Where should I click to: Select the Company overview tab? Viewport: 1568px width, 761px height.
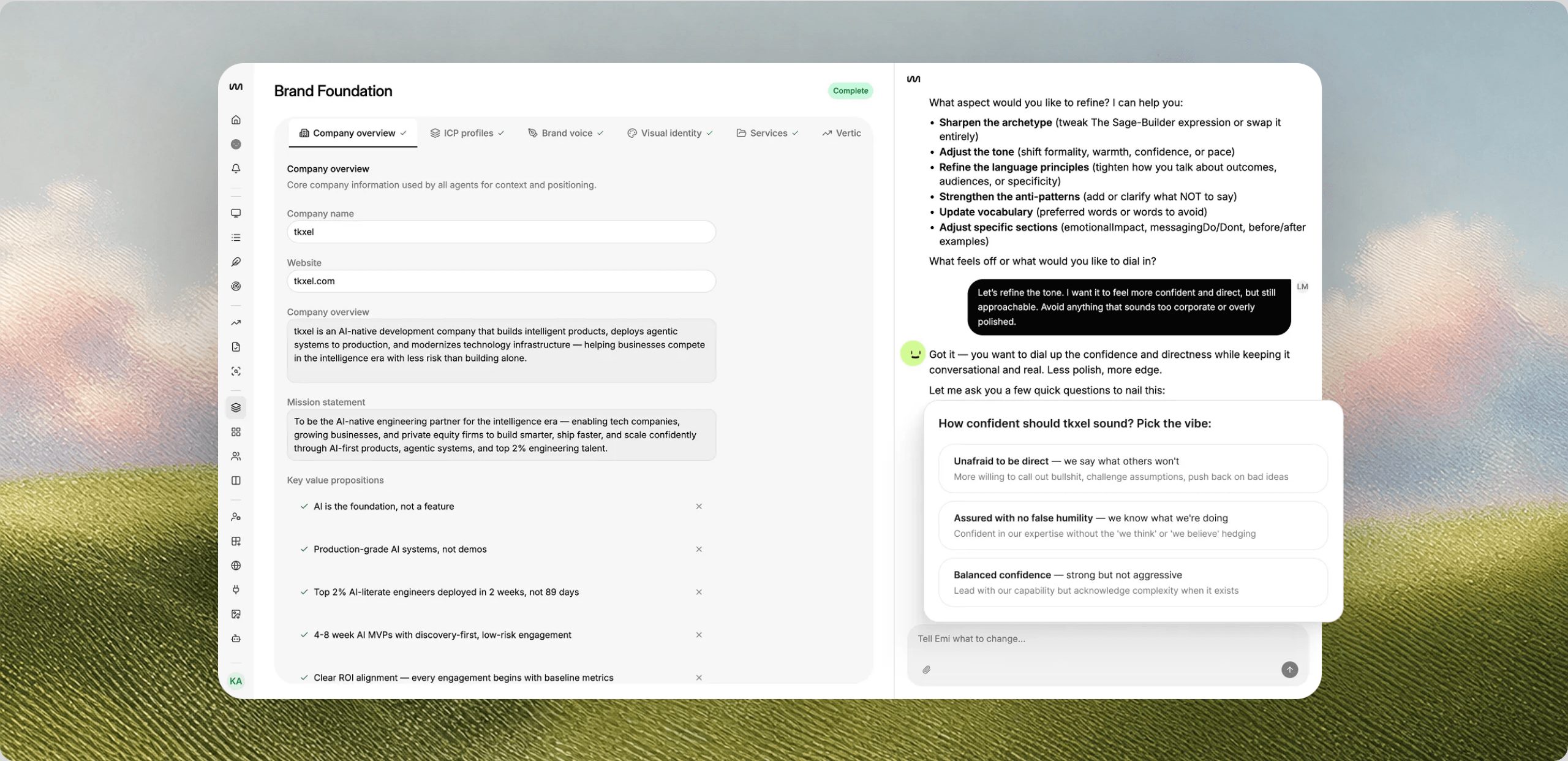[x=353, y=133]
